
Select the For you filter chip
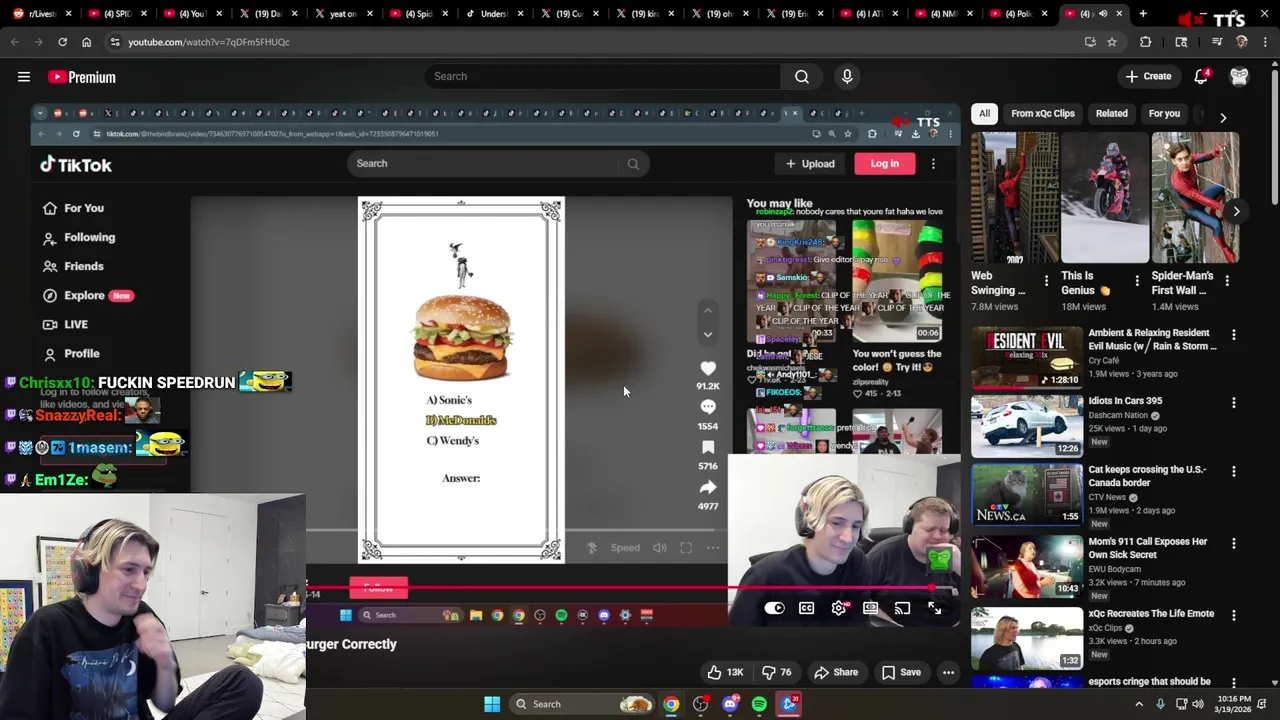tap(1164, 114)
